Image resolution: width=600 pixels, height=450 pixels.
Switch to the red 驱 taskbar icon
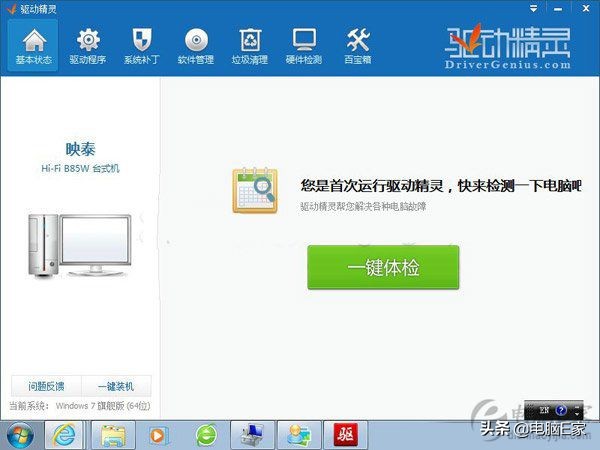pos(346,435)
